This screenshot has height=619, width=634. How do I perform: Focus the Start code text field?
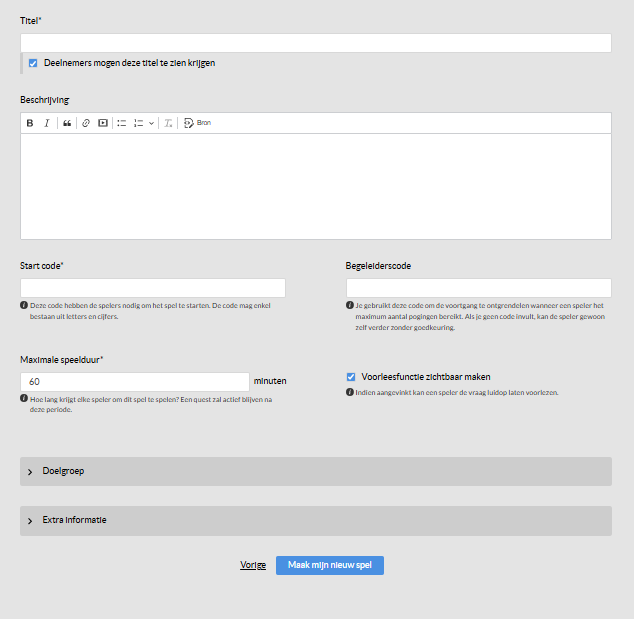click(152, 288)
